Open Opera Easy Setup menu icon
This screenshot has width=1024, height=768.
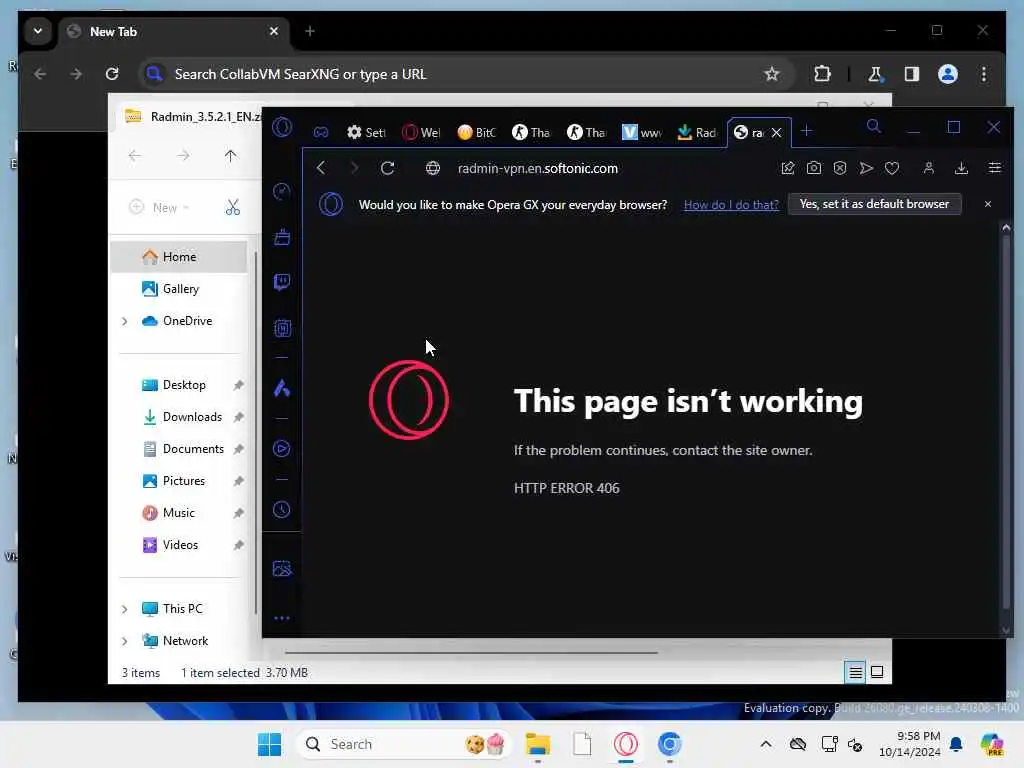995,168
